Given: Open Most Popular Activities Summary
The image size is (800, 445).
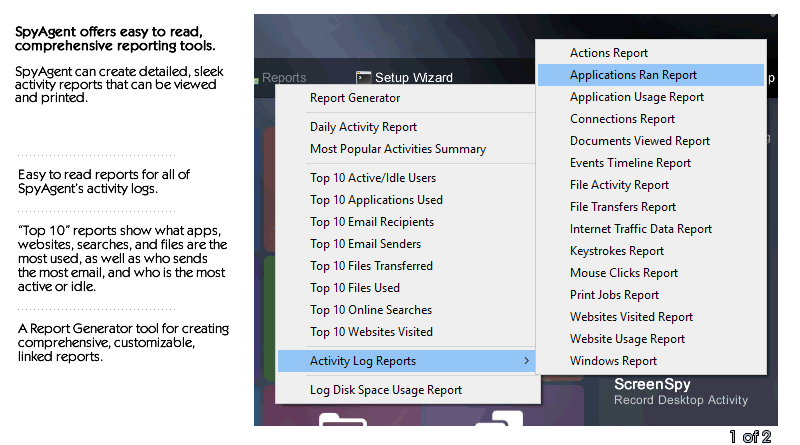Looking at the screenshot, I should [406, 149].
